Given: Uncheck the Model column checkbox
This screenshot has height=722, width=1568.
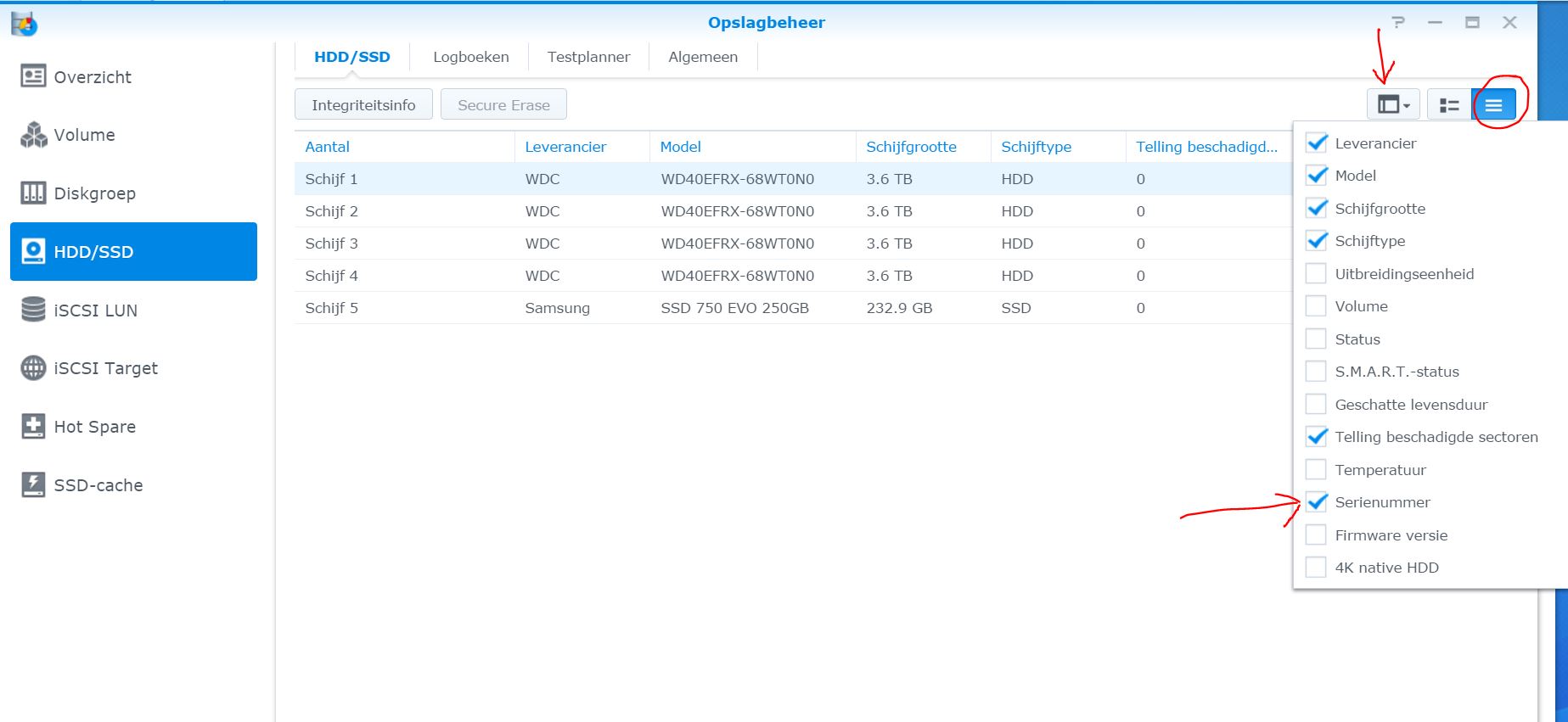Looking at the screenshot, I should click(1316, 176).
